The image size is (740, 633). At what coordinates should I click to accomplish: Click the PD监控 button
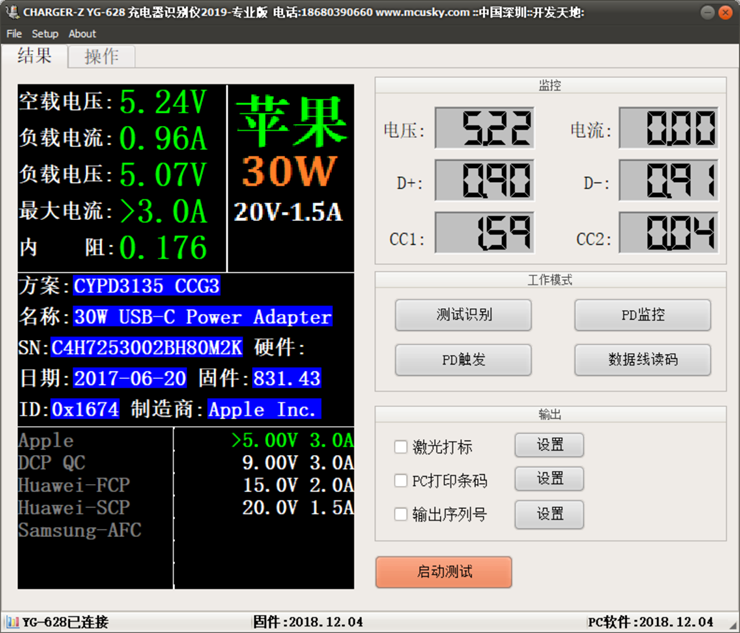tap(642, 315)
